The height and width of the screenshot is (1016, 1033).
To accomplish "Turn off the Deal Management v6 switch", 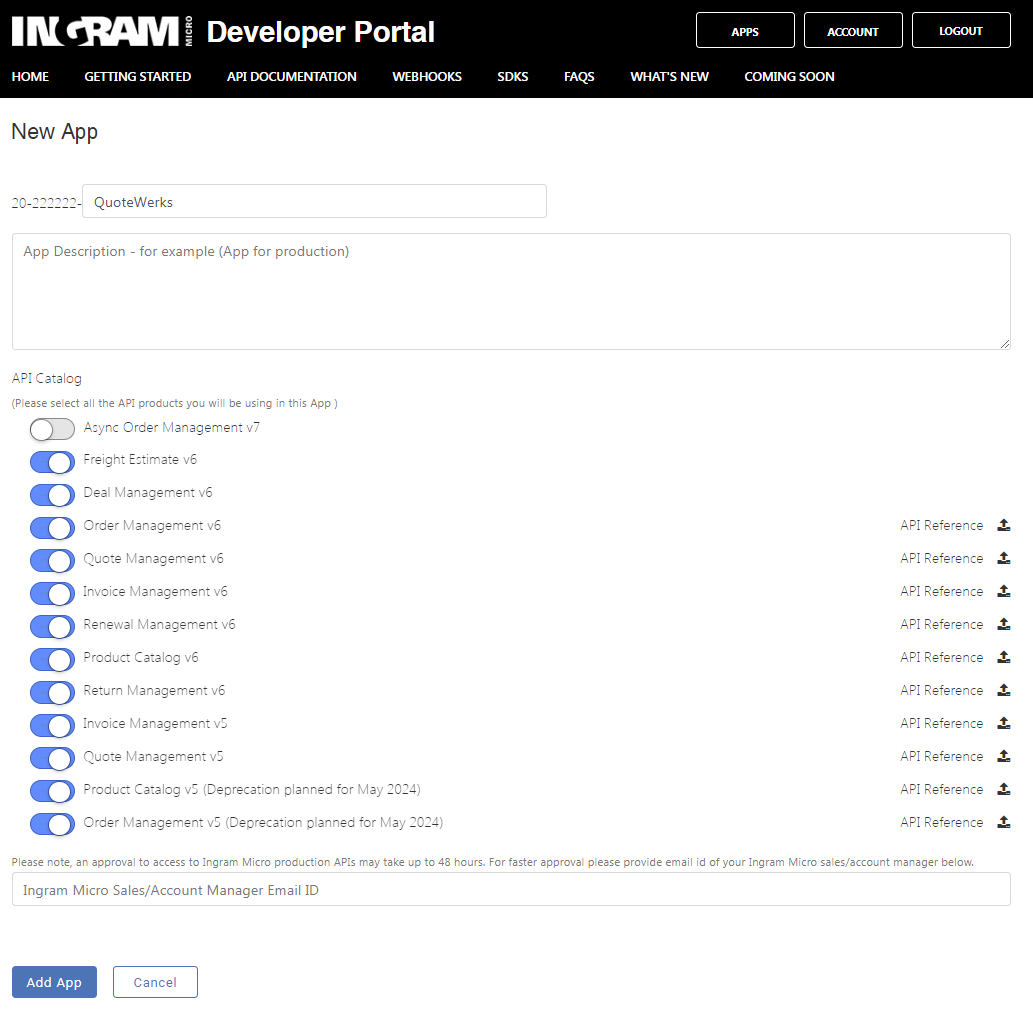I will coord(52,495).
